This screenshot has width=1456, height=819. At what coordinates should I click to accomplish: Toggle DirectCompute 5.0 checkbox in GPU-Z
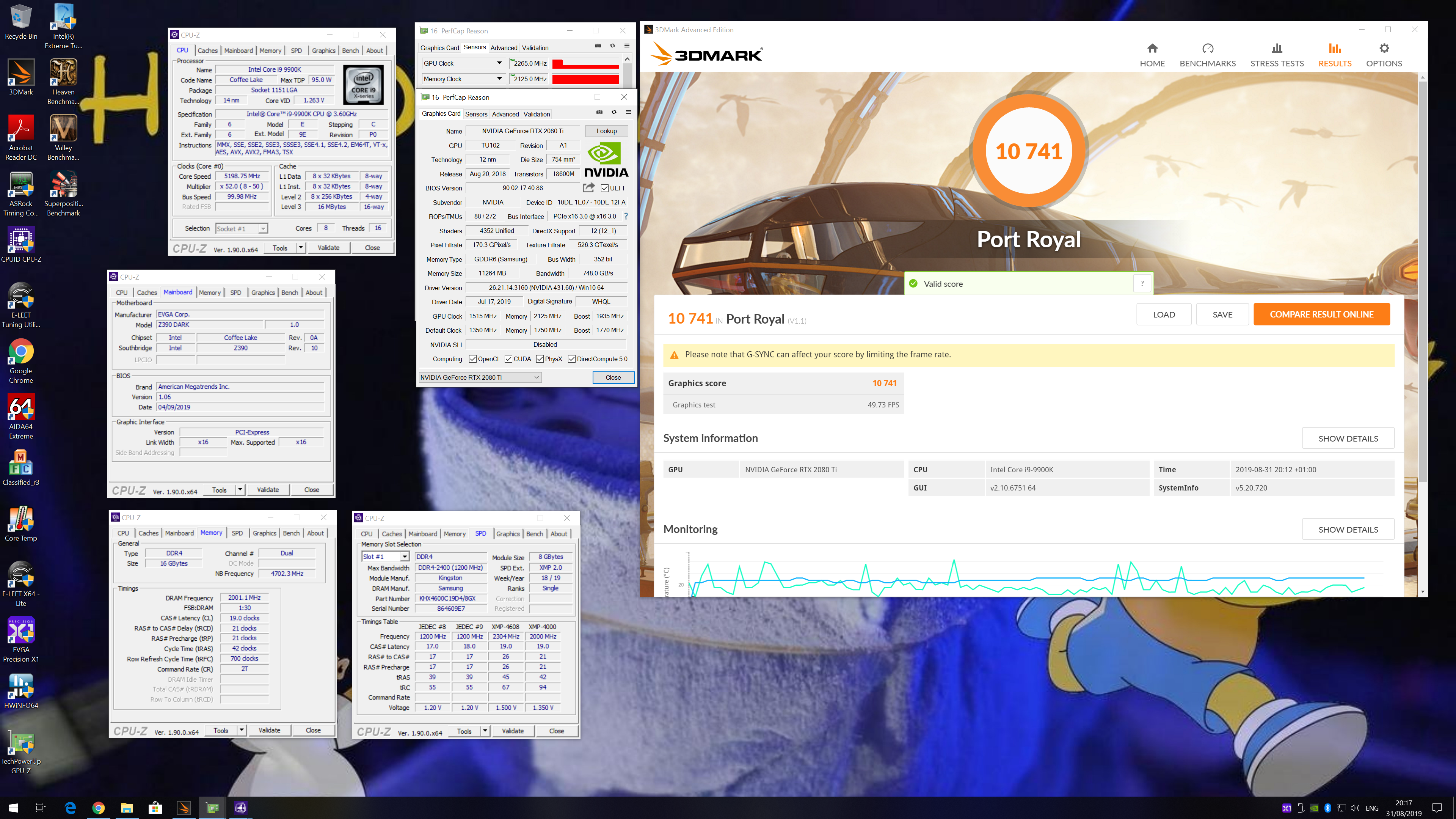coord(571,359)
